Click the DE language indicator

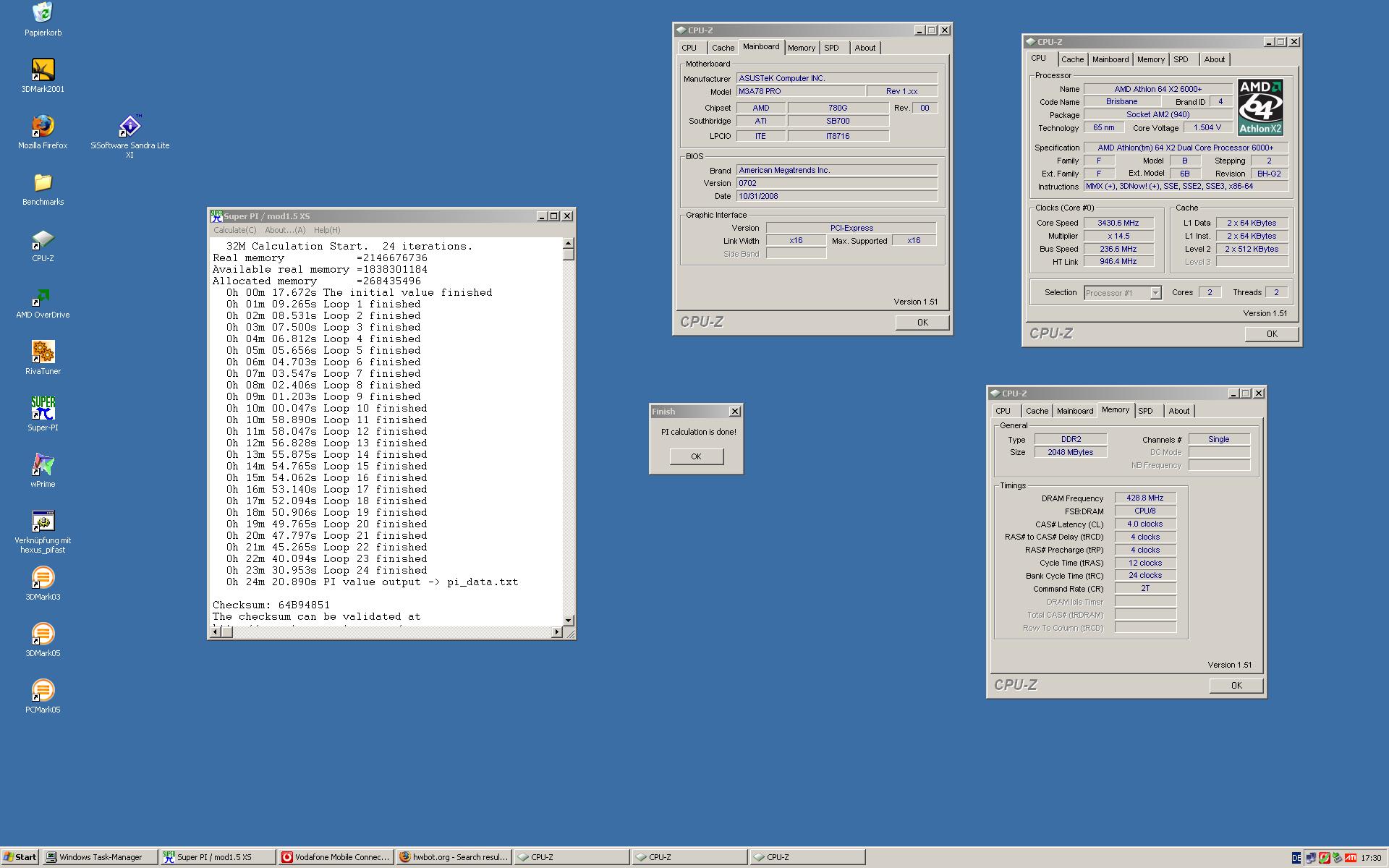point(1296,858)
